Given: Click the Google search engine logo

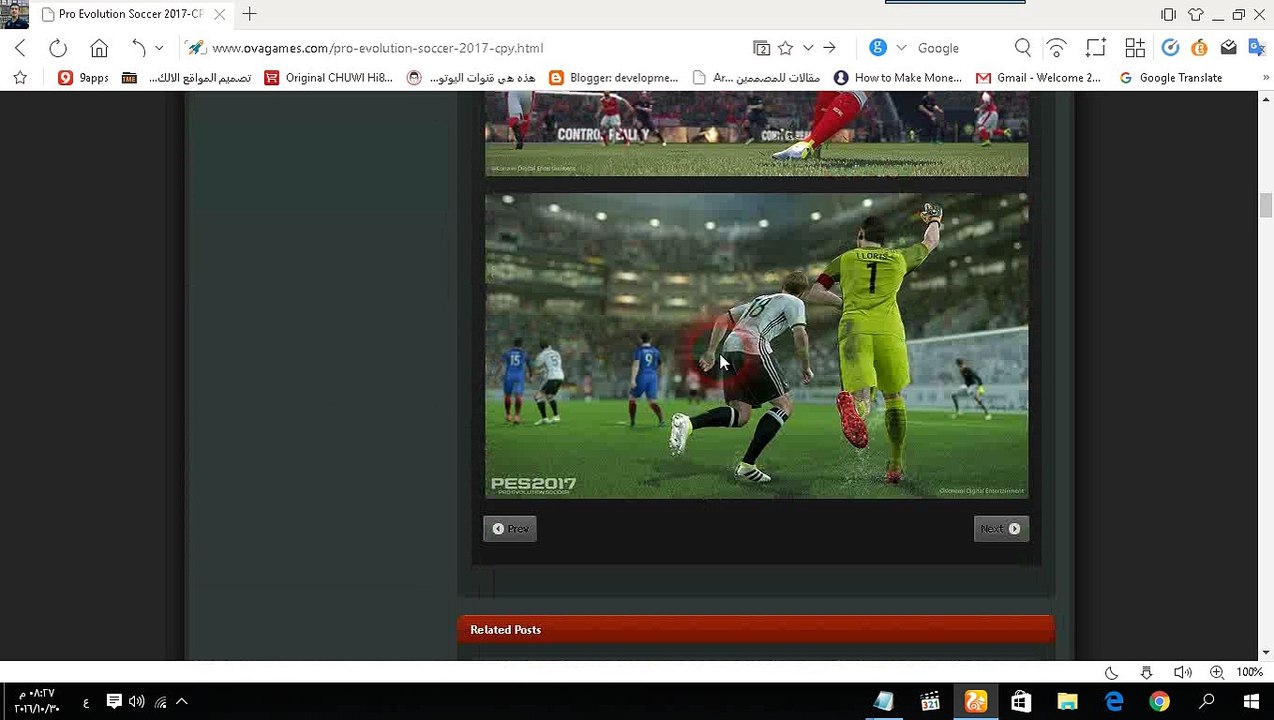Looking at the screenshot, I should click(x=878, y=48).
